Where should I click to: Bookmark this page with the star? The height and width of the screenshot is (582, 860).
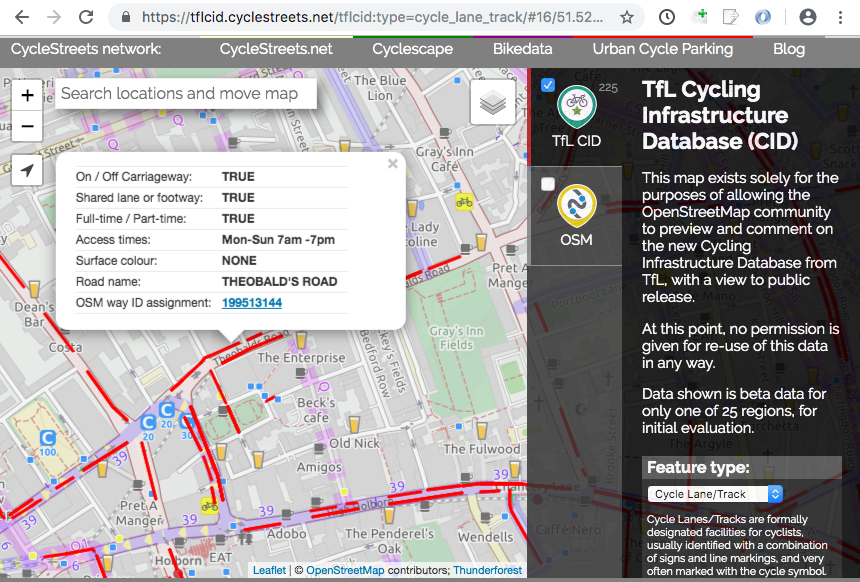(627, 18)
